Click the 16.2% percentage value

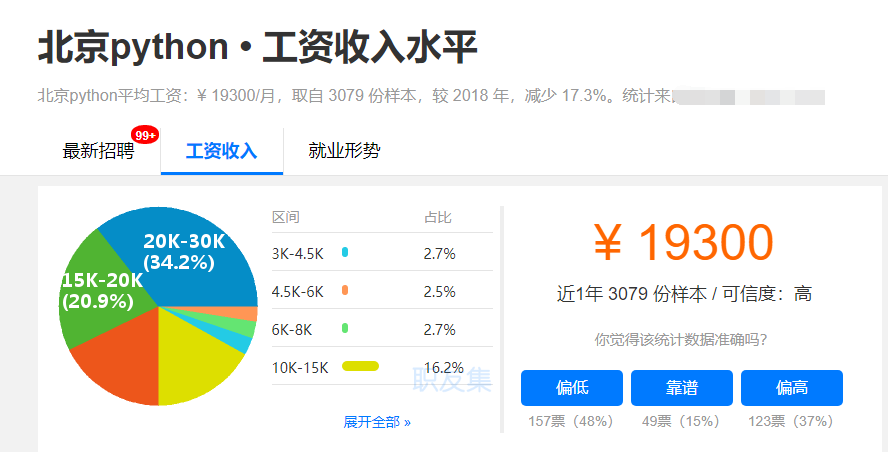pos(444,368)
